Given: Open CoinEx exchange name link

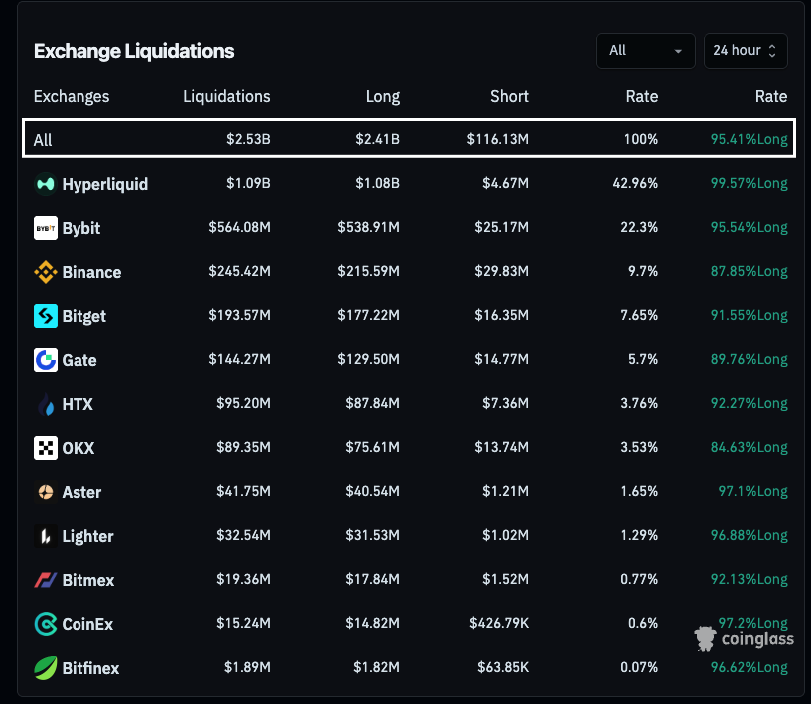Looking at the screenshot, I should (87, 624).
